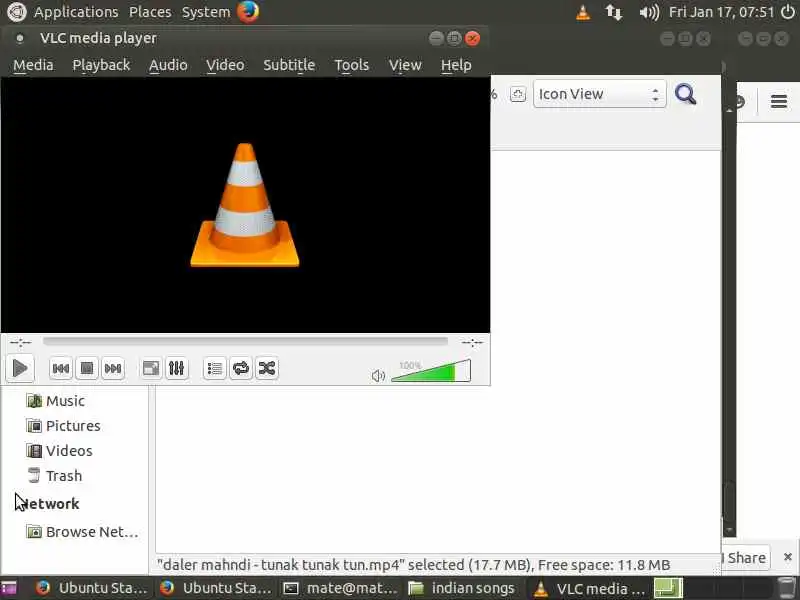The image size is (800, 600).
Task: Start playback with the VLC Play button
Action: [20, 368]
